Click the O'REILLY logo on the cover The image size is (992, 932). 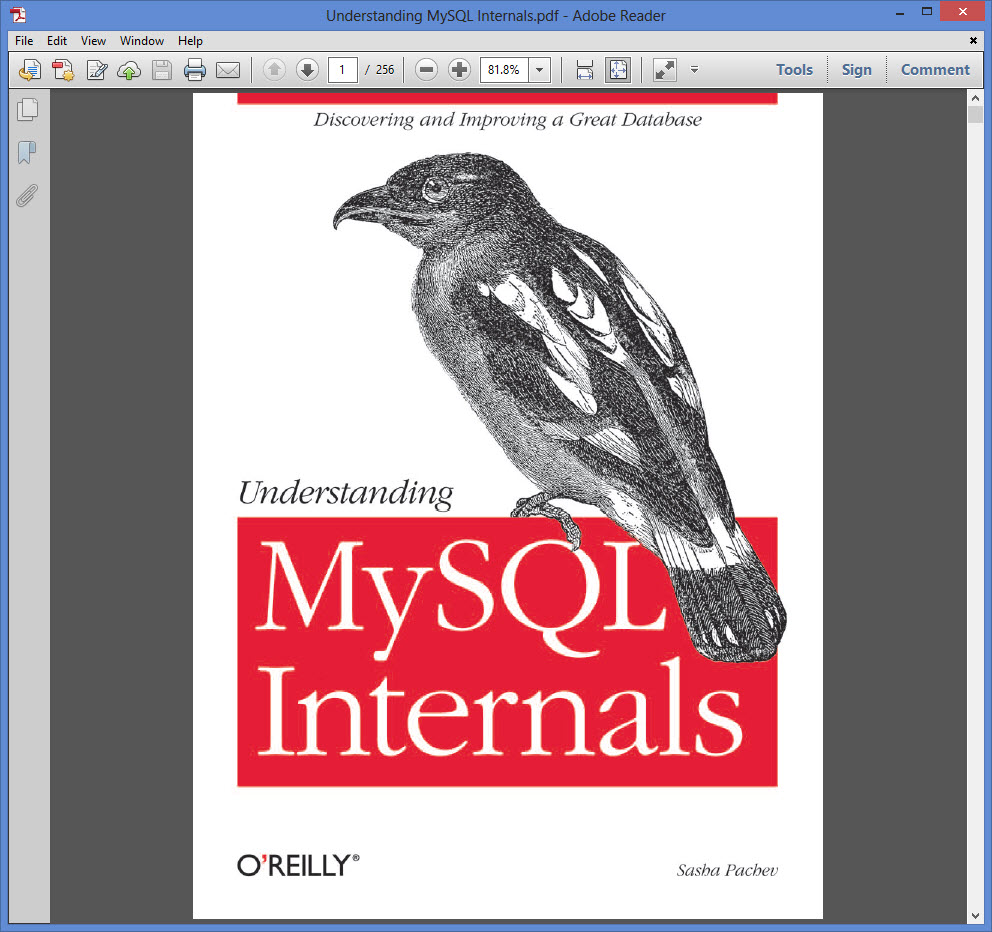(298, 865)
